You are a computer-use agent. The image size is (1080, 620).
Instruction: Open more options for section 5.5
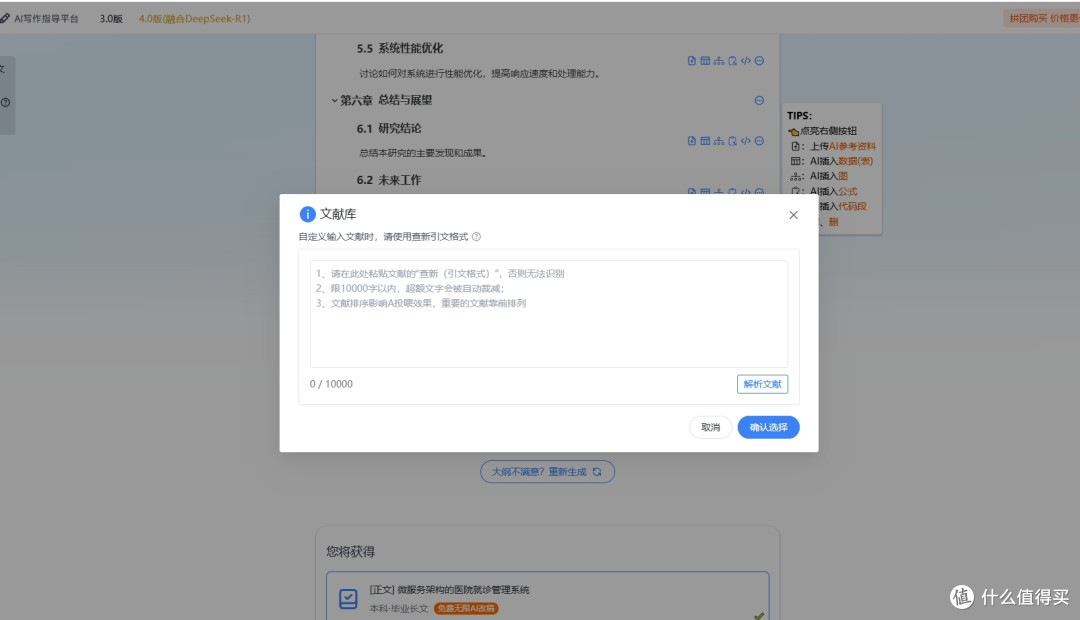759,61
